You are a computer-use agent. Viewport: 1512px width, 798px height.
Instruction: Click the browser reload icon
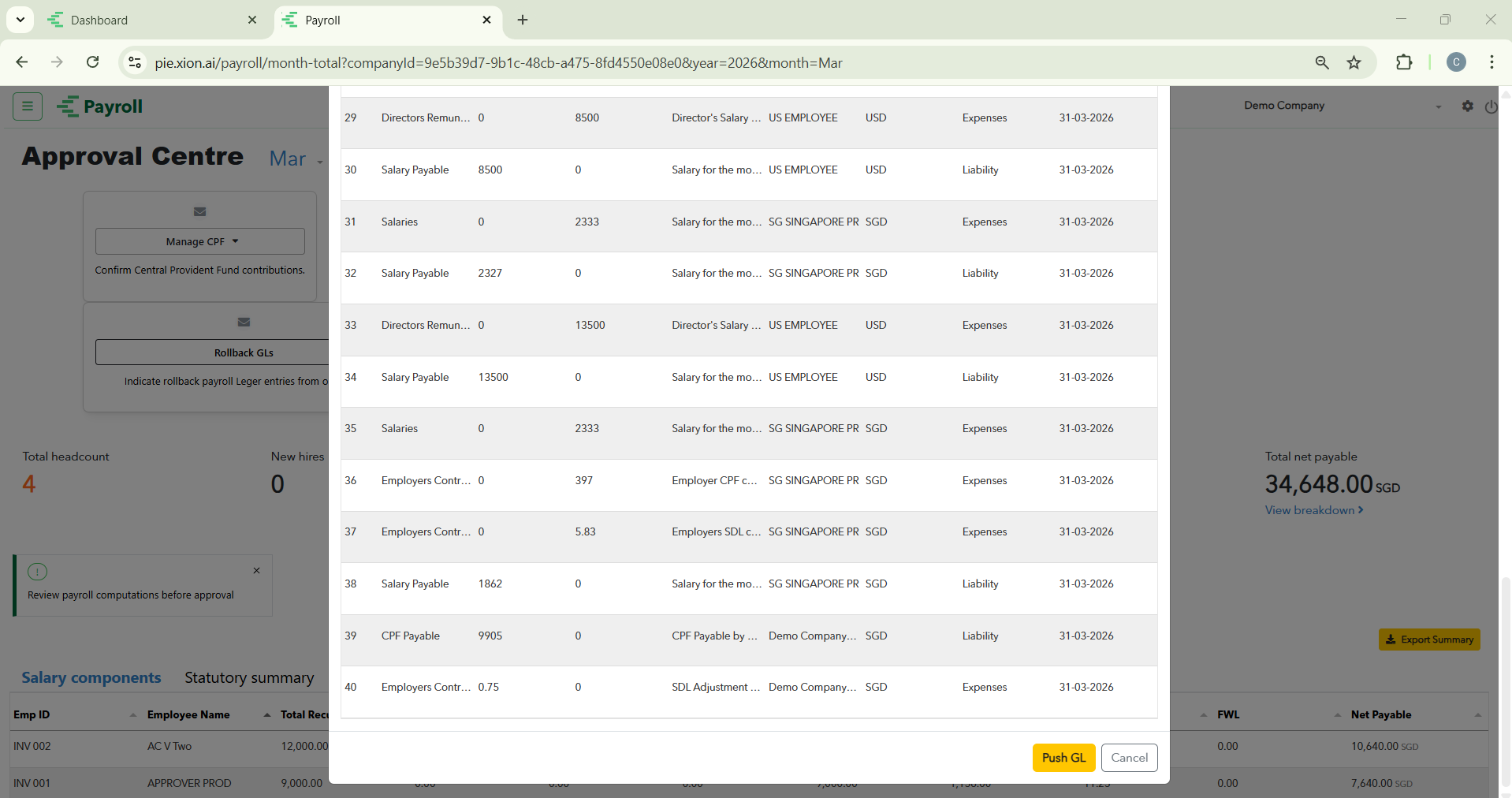tap(92, 63)
